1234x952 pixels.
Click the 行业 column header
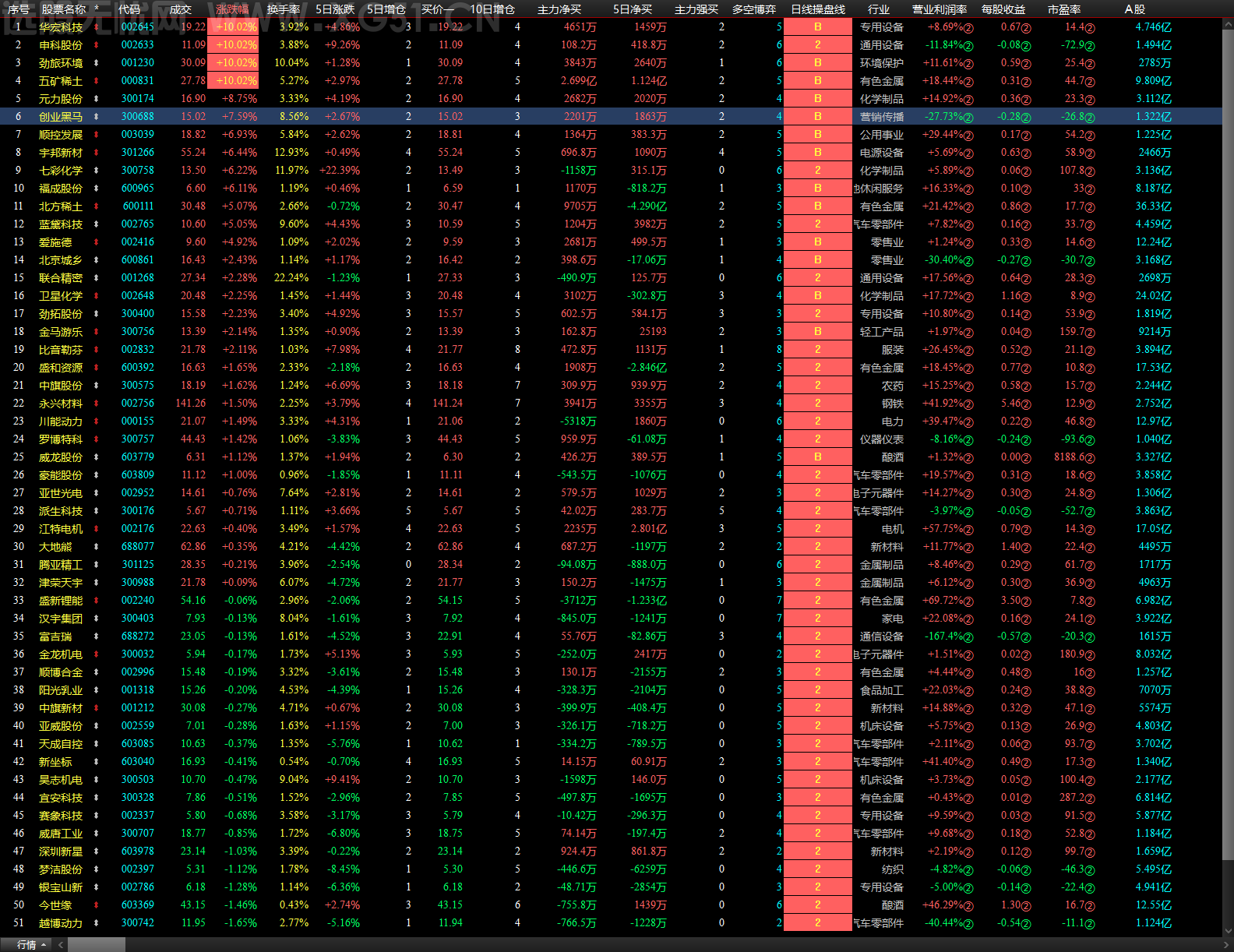pyautogui.click(x=879, y=9)
